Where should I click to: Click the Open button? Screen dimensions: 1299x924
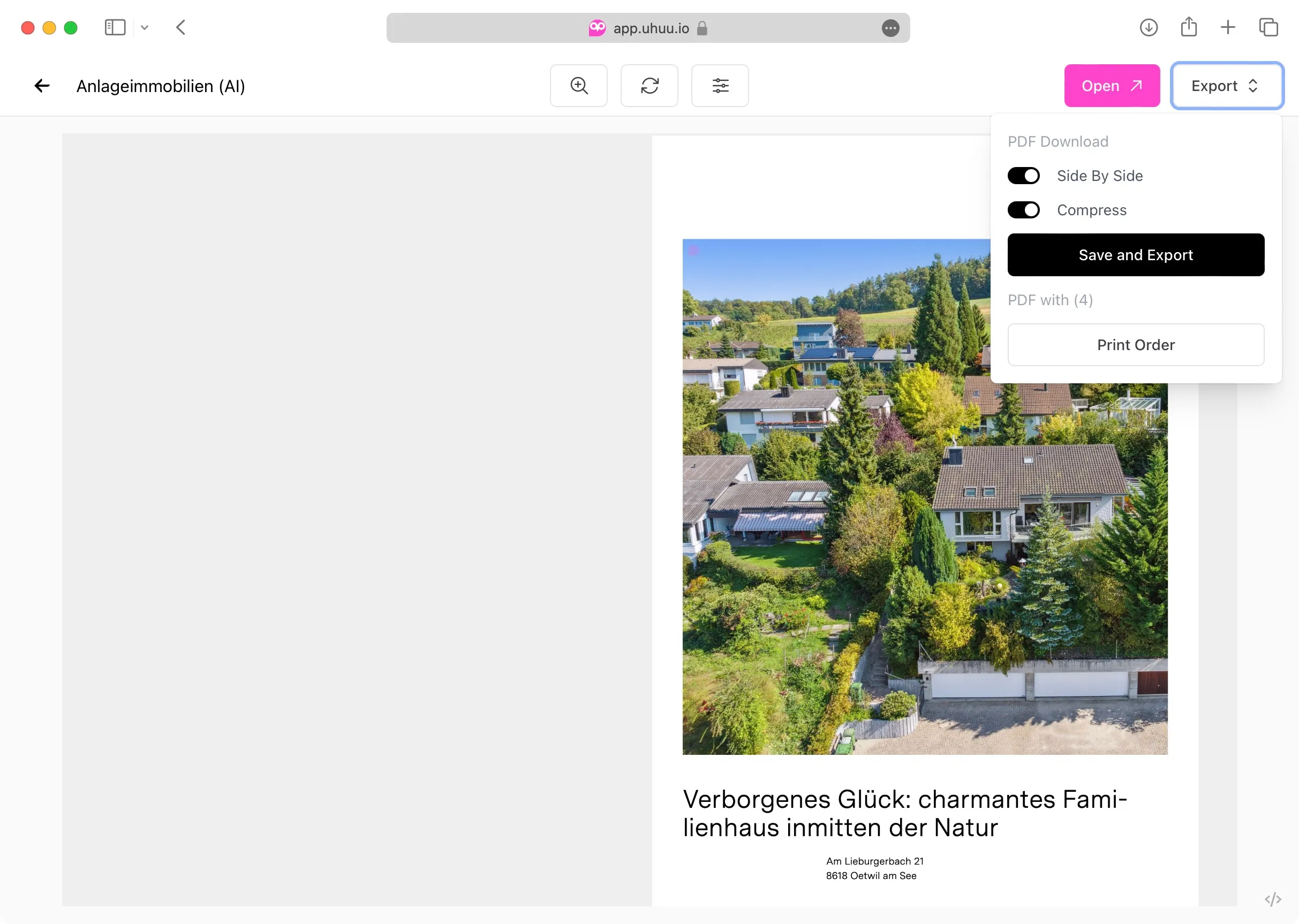coord(1112,86)
